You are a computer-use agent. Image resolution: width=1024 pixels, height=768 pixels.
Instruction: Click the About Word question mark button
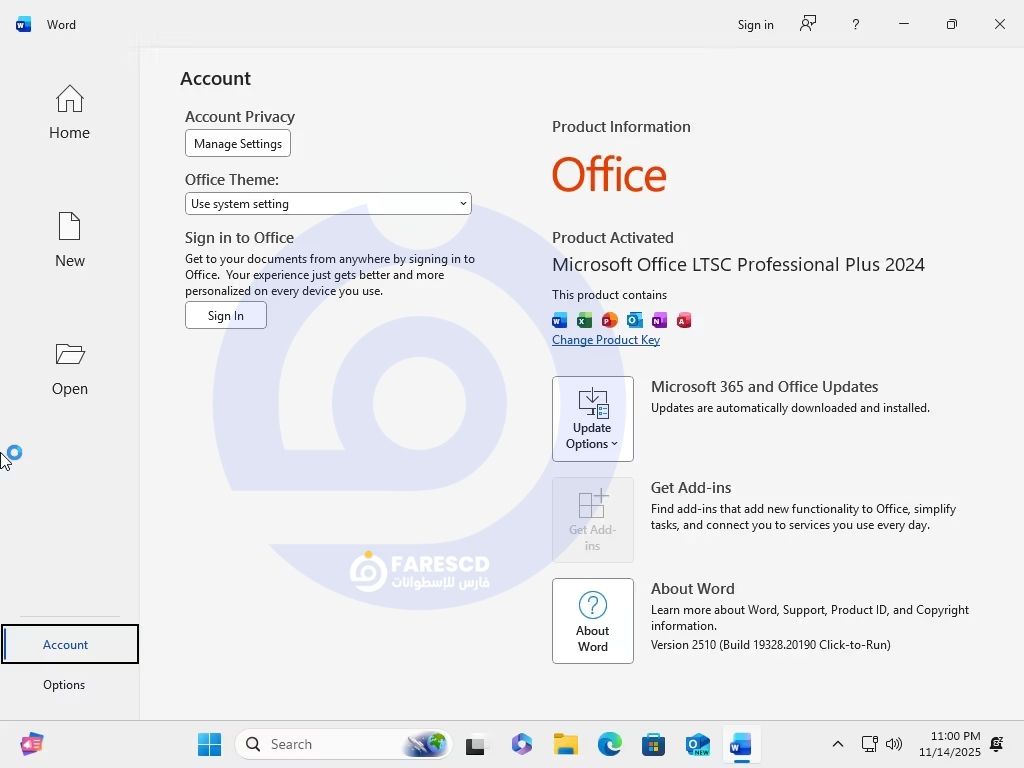tap(592, 620)
